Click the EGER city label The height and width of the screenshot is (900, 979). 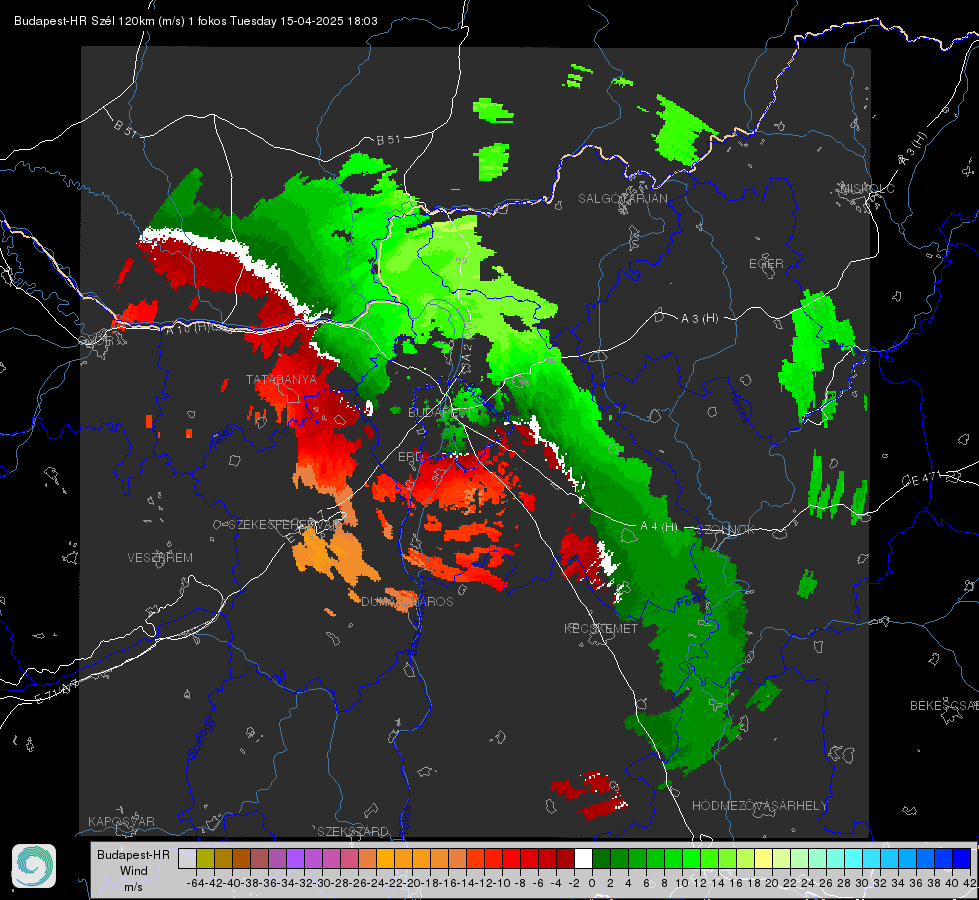click(766, 264)
